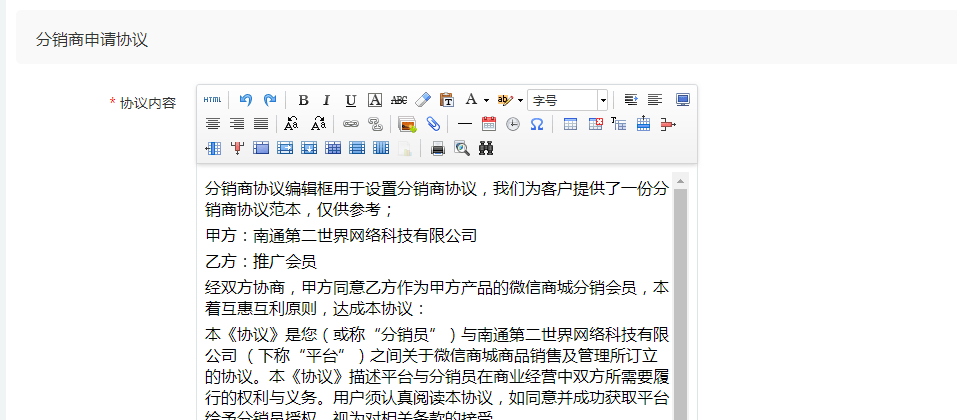Delete the current table column
Viewport: 957px width, 420px height.
coord(237,148)
